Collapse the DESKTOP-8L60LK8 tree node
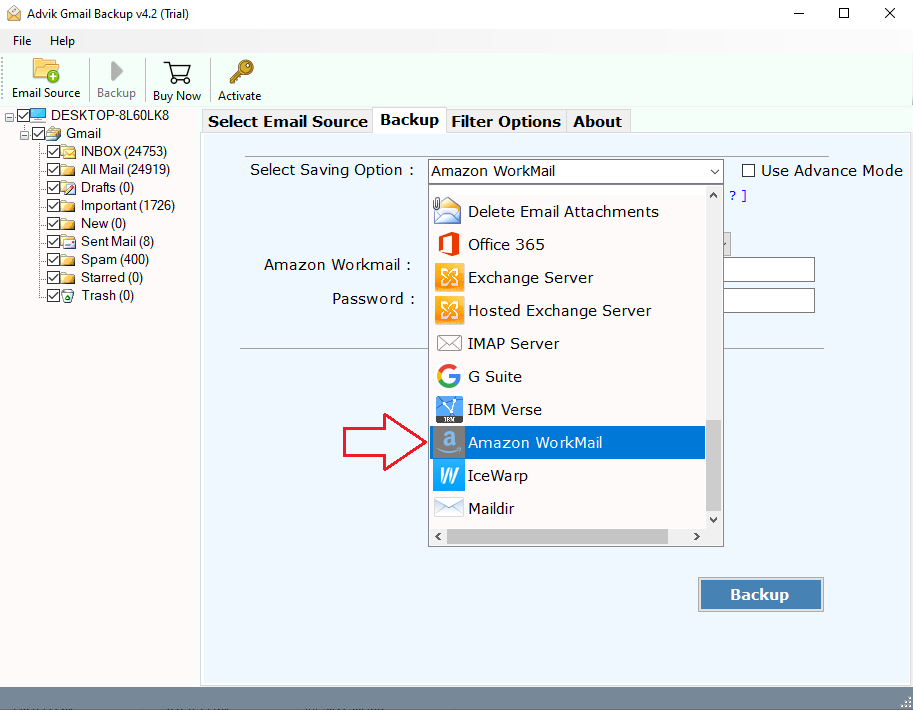This screenshot has height=710, width=913. (x=9, y=117)
